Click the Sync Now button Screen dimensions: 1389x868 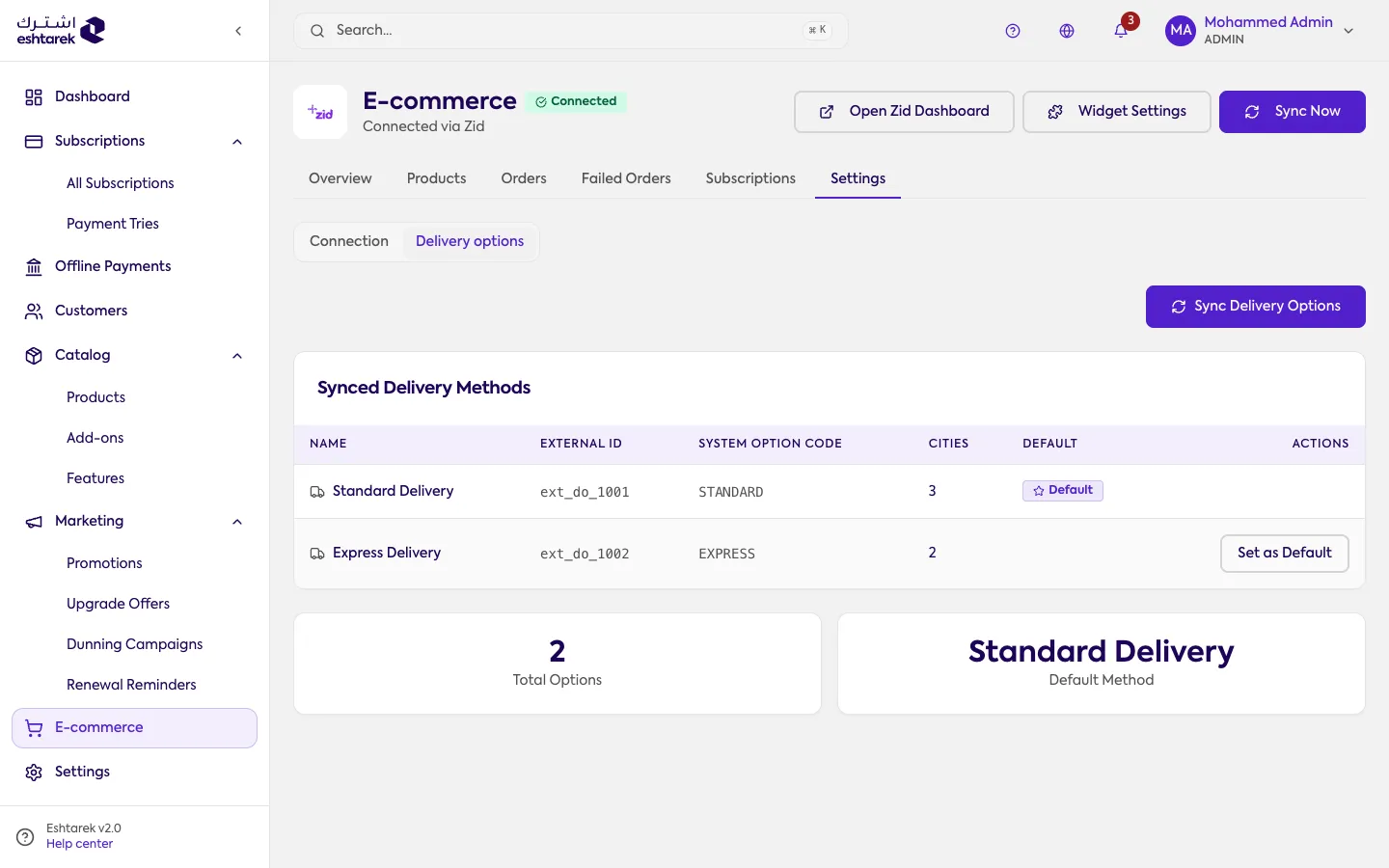coord(1293,112)
